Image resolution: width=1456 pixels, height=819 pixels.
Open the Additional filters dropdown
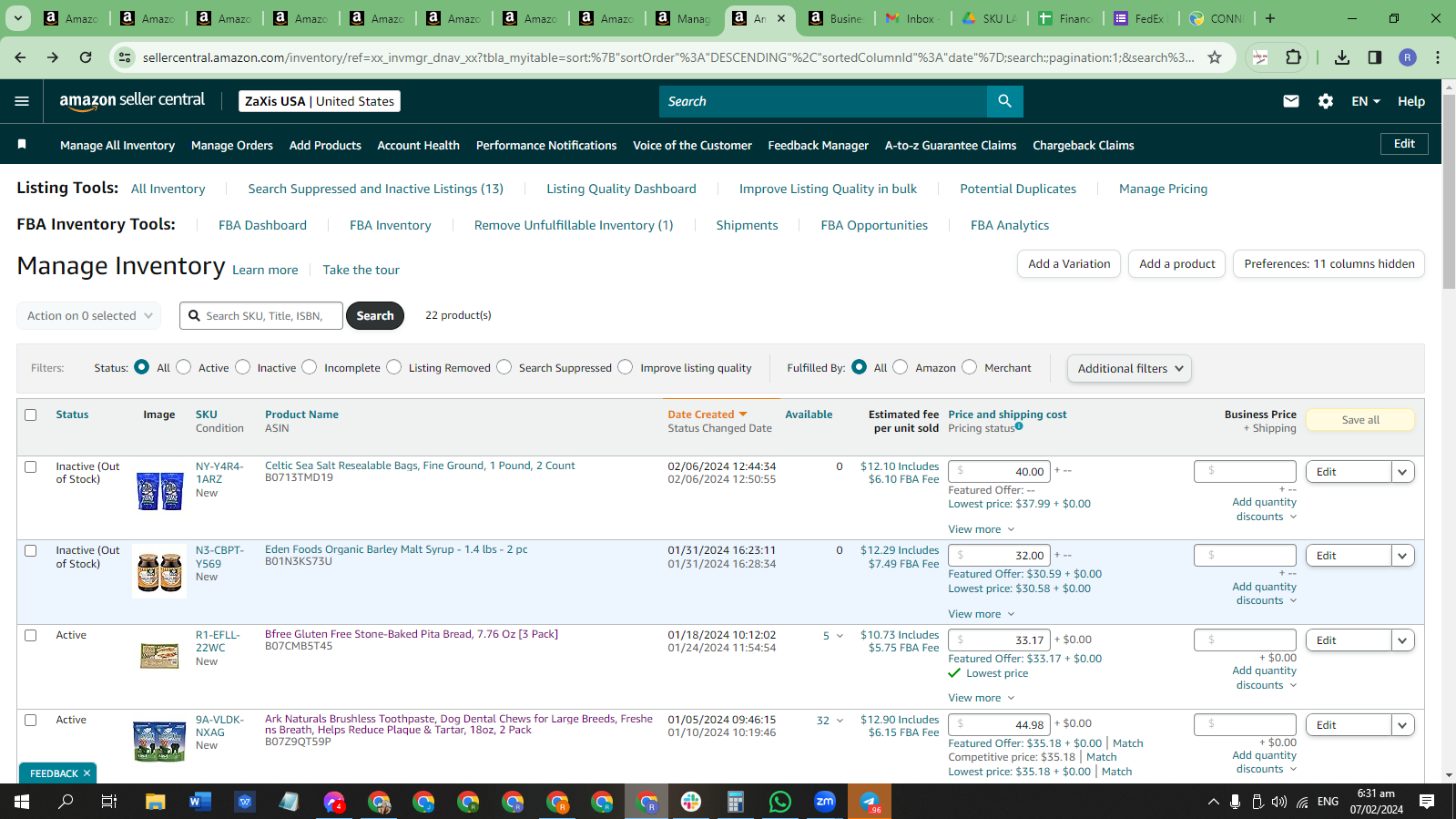tap(1129, 368)
